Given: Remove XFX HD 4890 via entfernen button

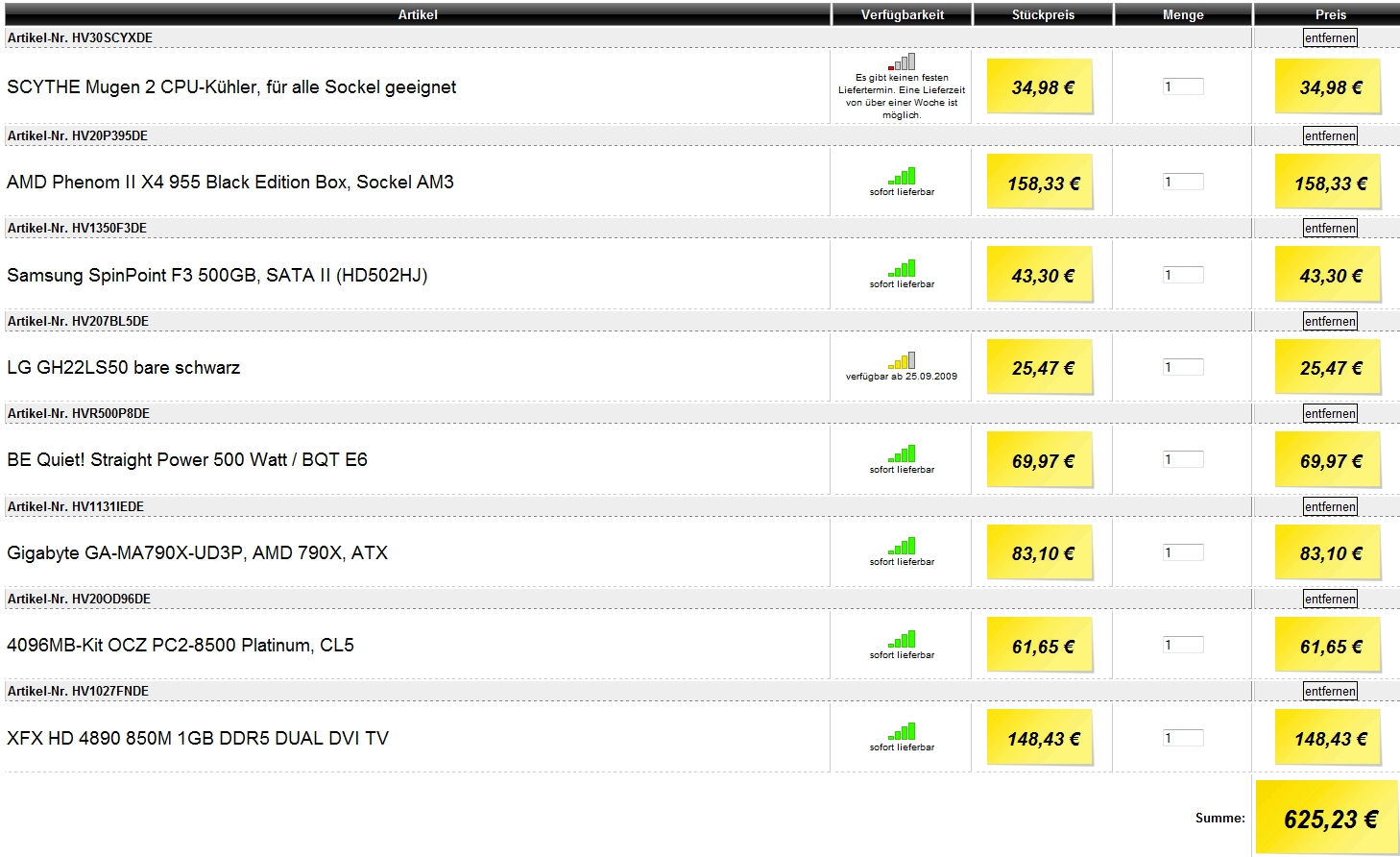Looking at the screenshot, I should pyautogui.click(x=1330, y=691).
